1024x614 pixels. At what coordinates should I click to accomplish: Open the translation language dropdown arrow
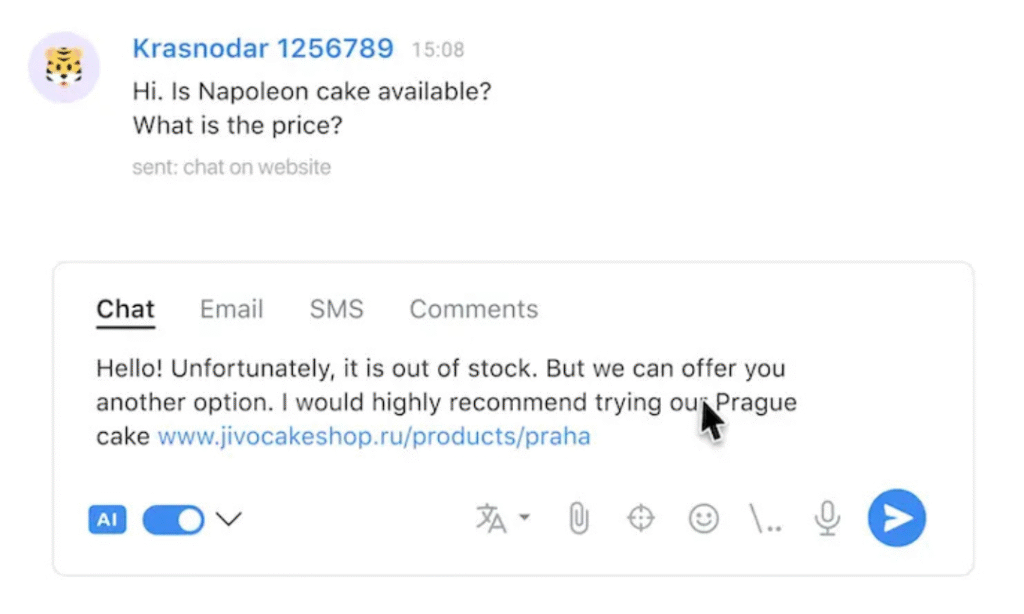[524, 518]
